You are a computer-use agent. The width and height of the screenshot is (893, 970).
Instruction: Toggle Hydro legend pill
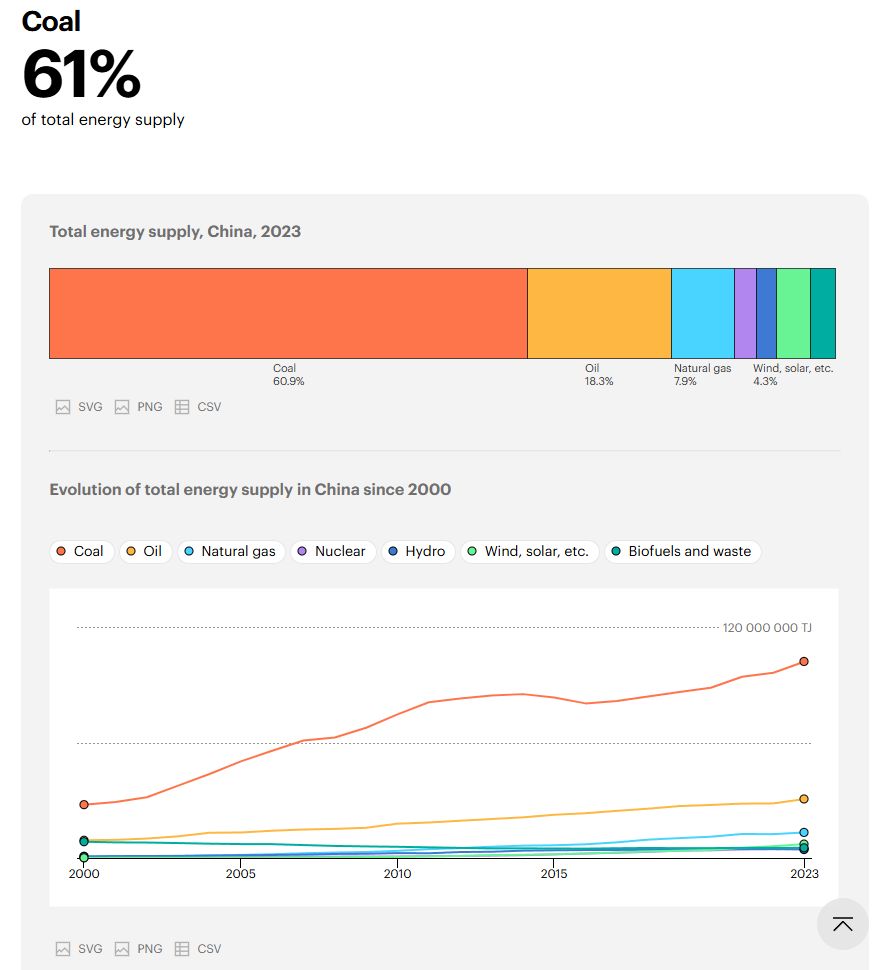point(417,551)
